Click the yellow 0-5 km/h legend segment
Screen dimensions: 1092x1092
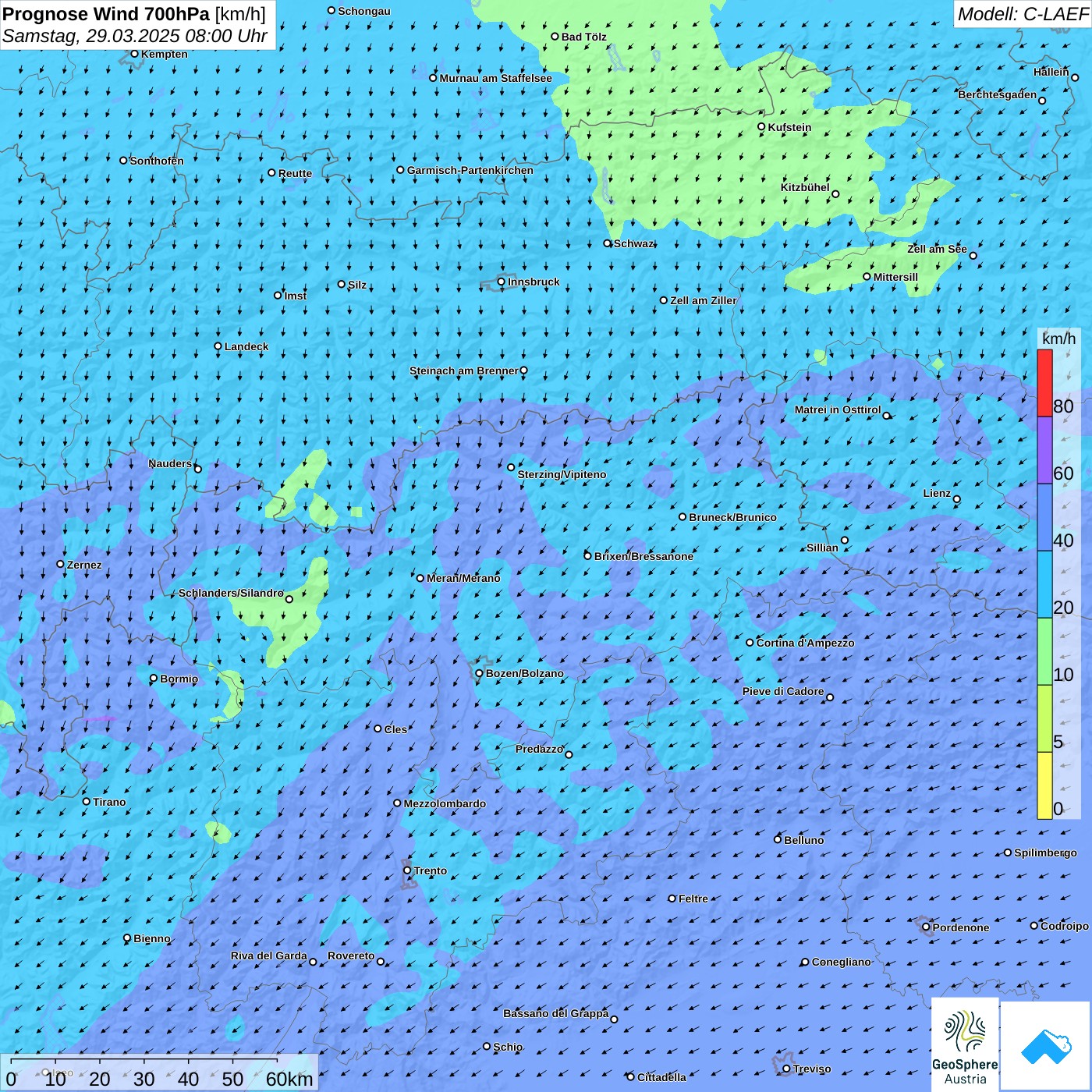pyautogui.click(x=1044, y=785)
